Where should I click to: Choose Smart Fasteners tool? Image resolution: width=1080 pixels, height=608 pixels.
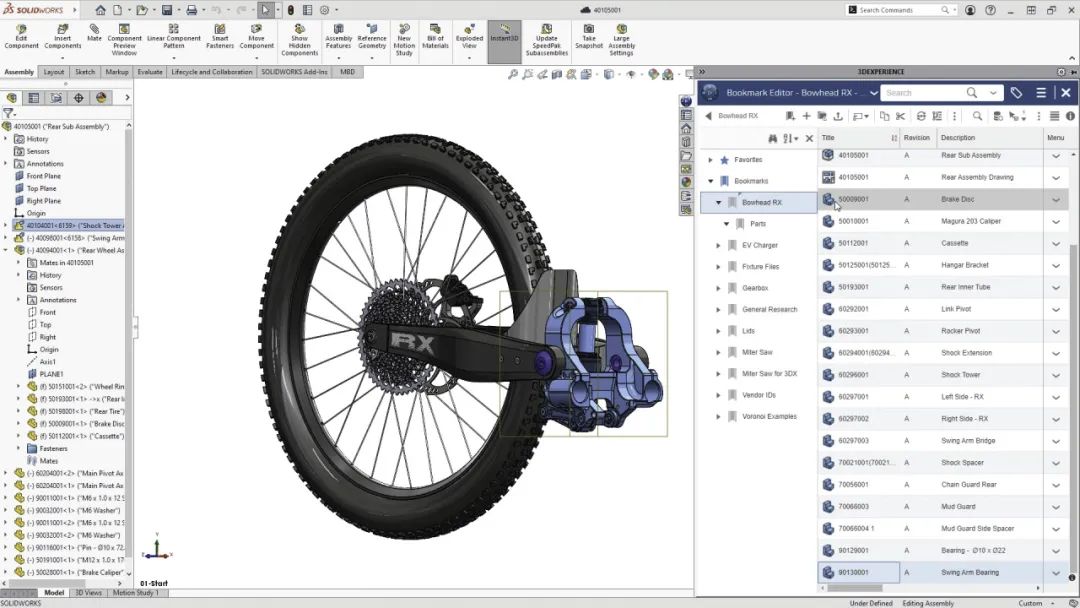220,37
